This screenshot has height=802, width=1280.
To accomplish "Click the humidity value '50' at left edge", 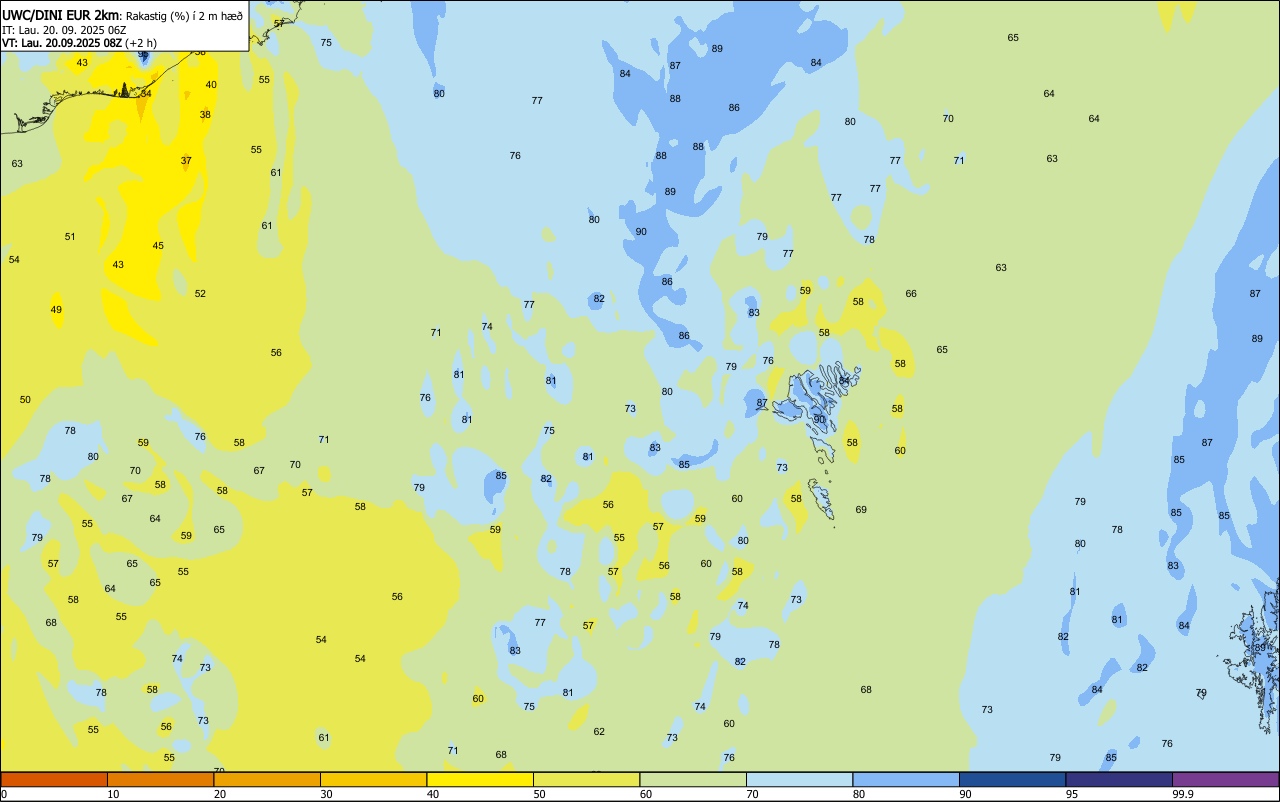I will click(x=25, y=400).
